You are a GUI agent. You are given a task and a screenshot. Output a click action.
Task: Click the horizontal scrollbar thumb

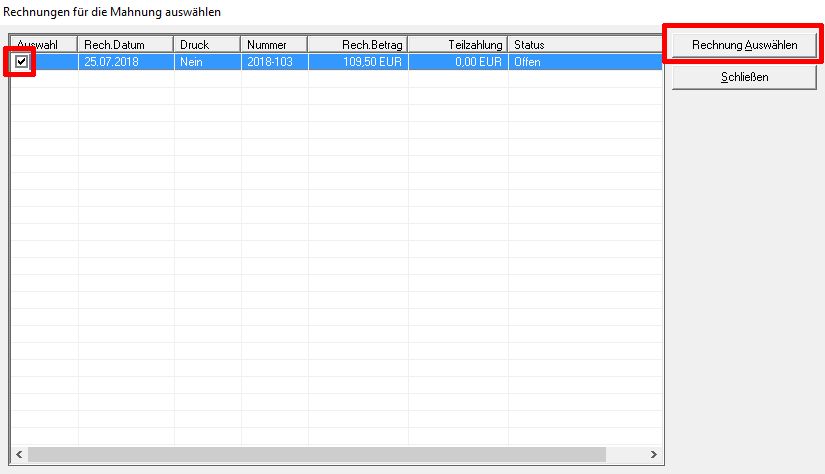[315, 454]
